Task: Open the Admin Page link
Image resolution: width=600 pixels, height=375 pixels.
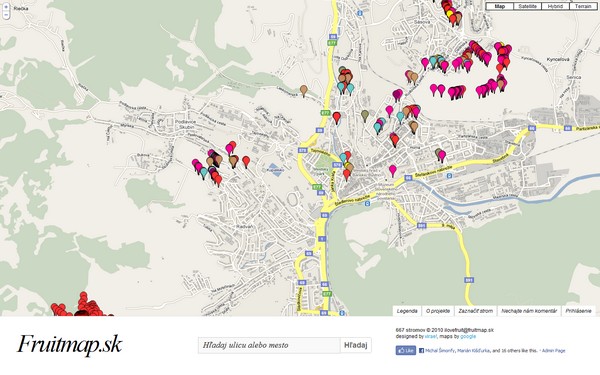Action: click(554, 351)
